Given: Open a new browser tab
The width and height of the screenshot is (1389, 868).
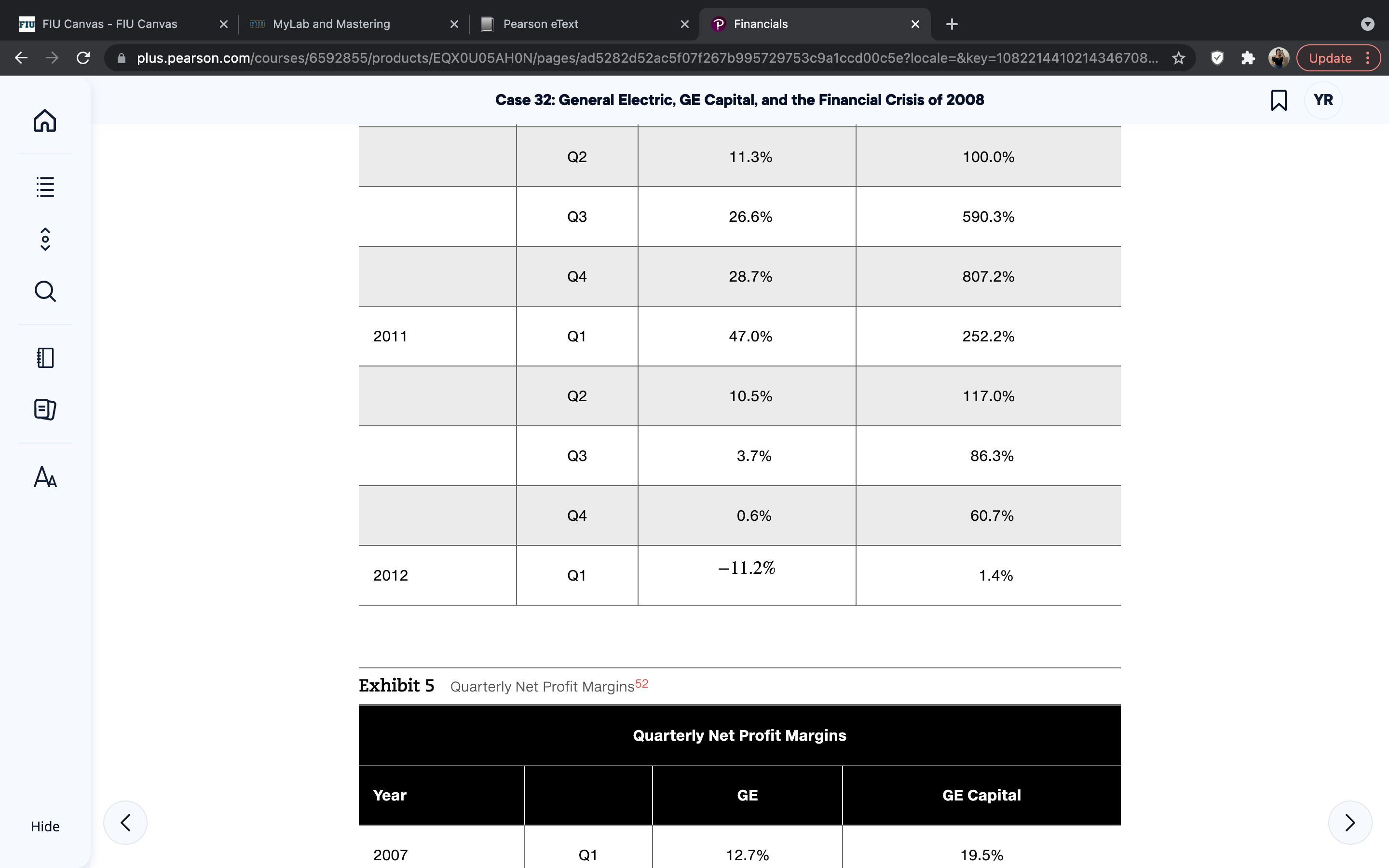Looking at the screenshot, I should (952, 24).
